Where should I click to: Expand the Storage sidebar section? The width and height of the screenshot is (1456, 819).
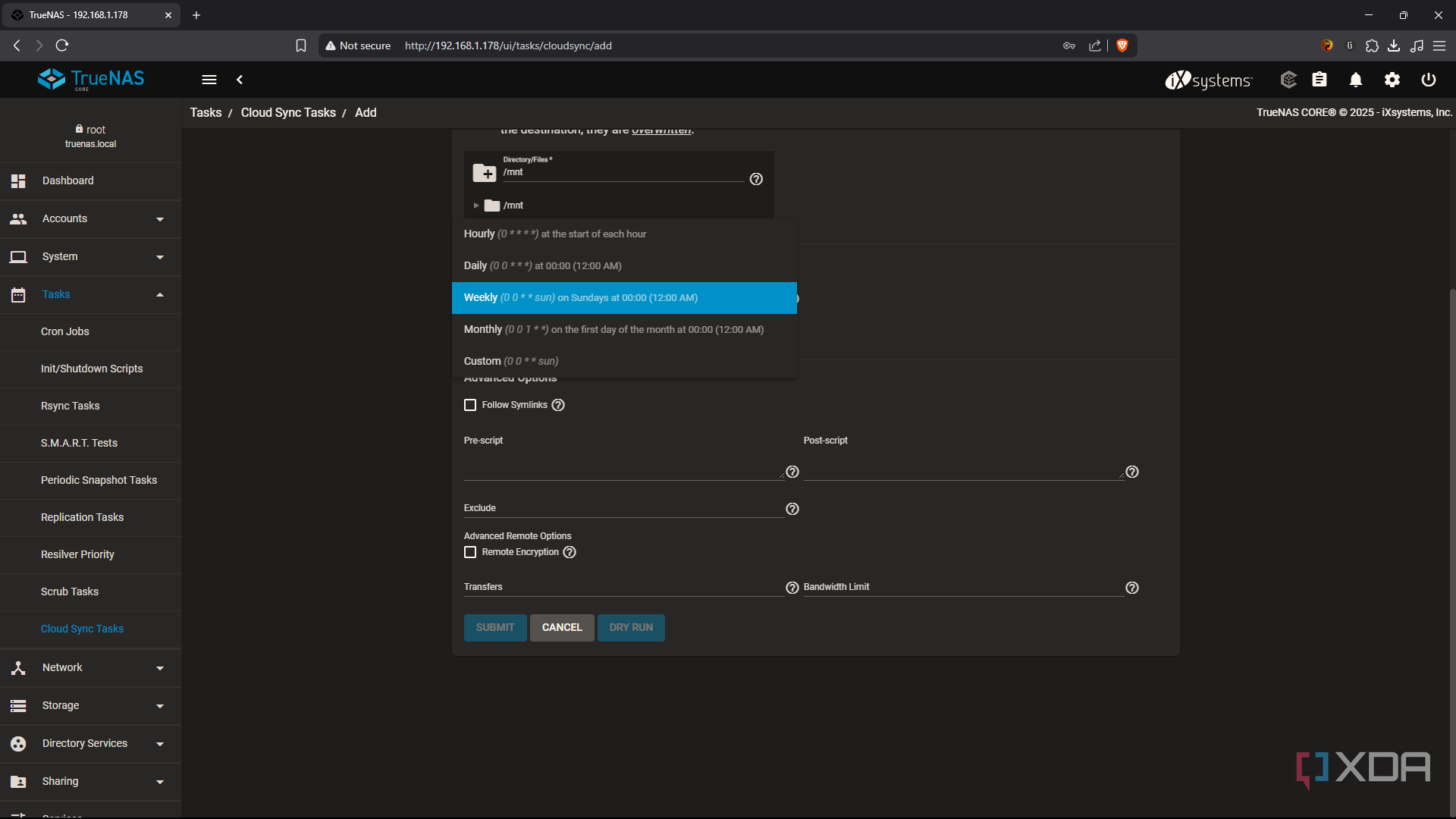coord(91,706)
